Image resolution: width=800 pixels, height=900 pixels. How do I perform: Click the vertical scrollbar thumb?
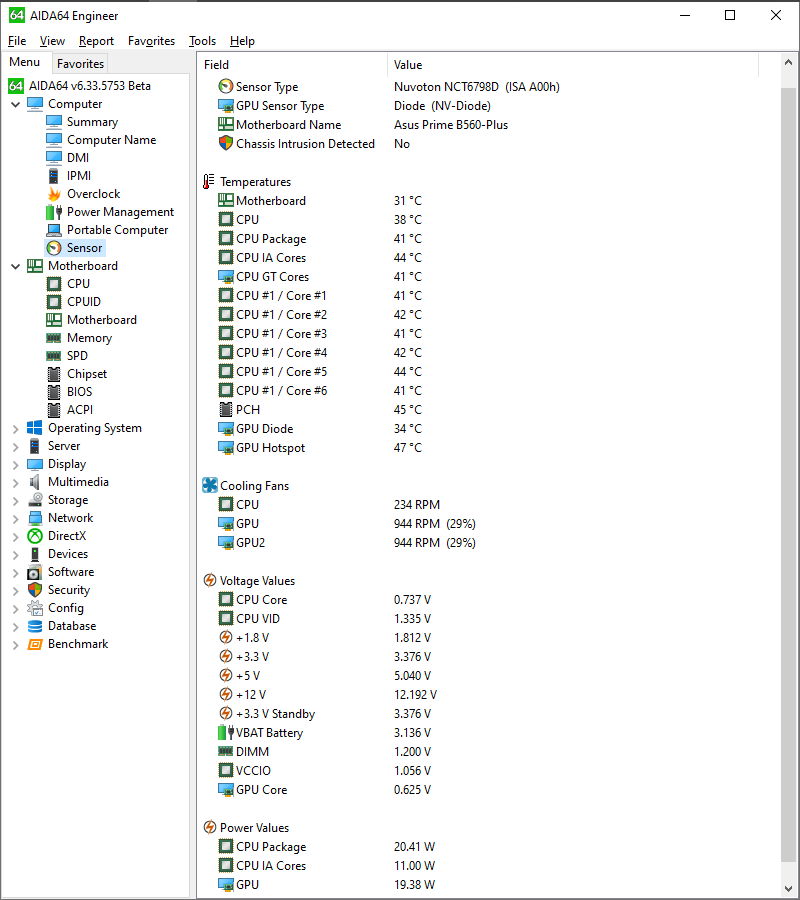(789, 475)
